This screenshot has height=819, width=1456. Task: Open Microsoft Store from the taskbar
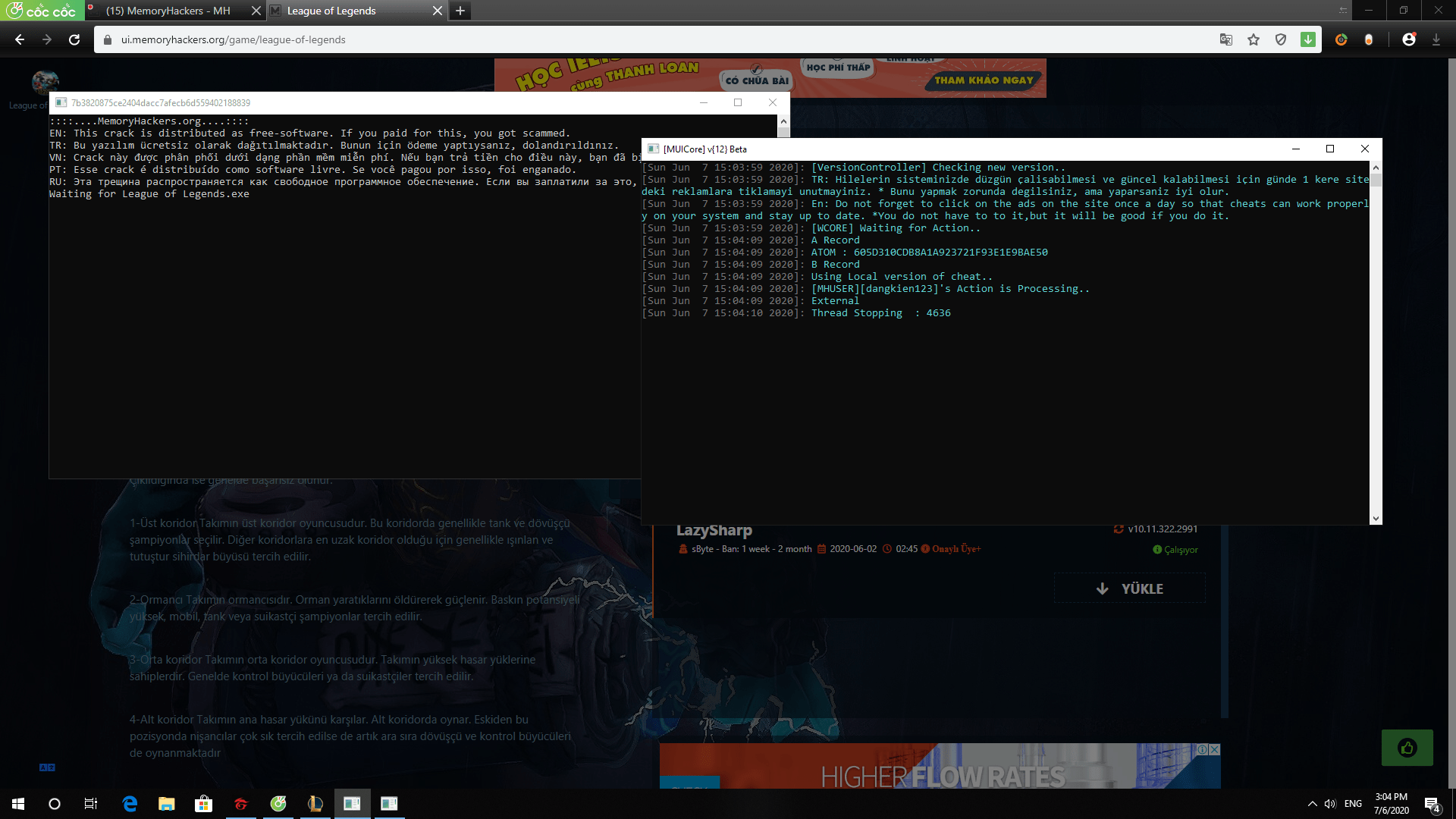click(x=204, y=804)
